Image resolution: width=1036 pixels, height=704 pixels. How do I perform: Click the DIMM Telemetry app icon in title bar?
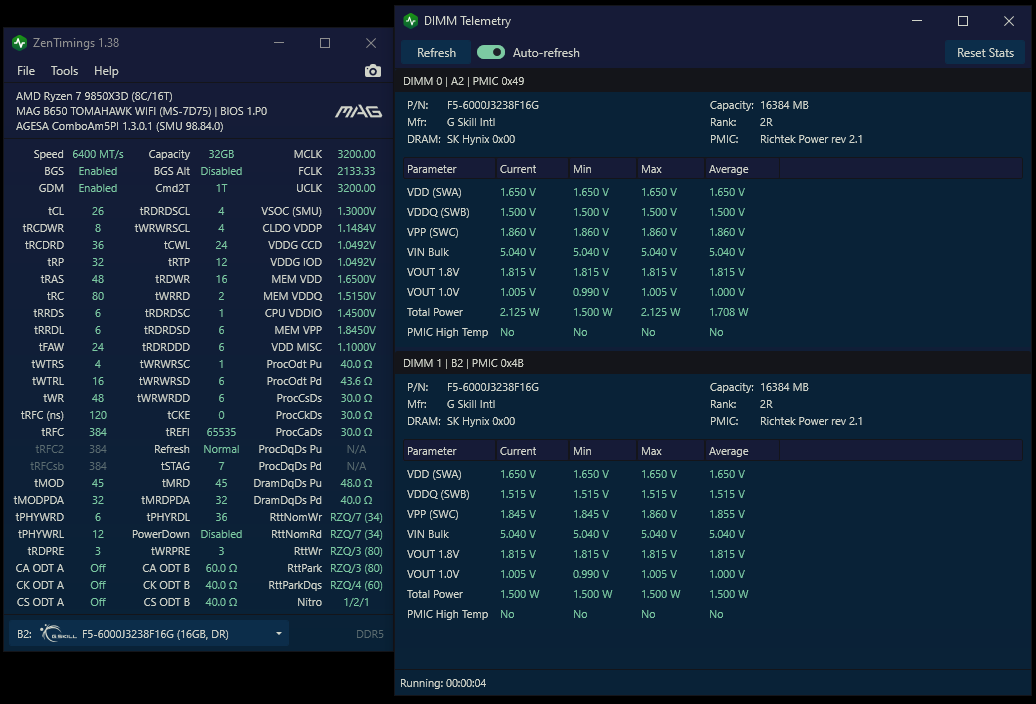pyautogui.click(x=410, y=21)
